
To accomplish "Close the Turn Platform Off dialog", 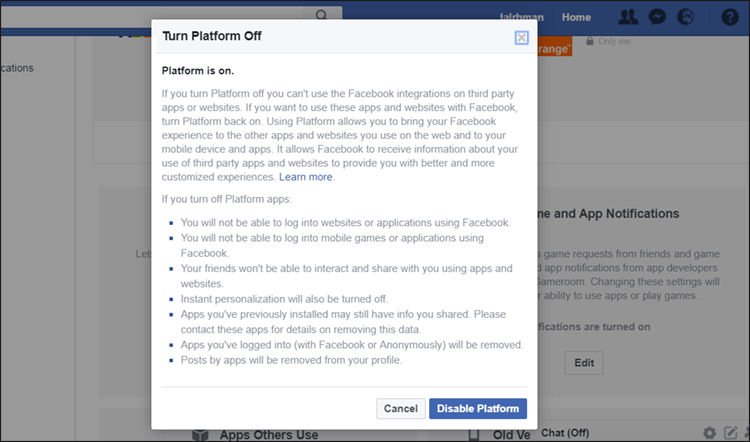I will coord(521,37).
